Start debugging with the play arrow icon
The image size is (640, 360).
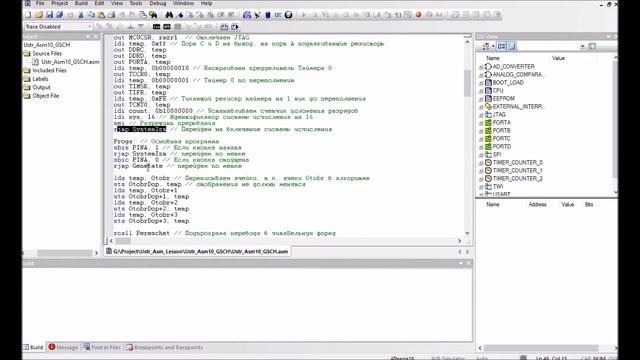(304, 15)
